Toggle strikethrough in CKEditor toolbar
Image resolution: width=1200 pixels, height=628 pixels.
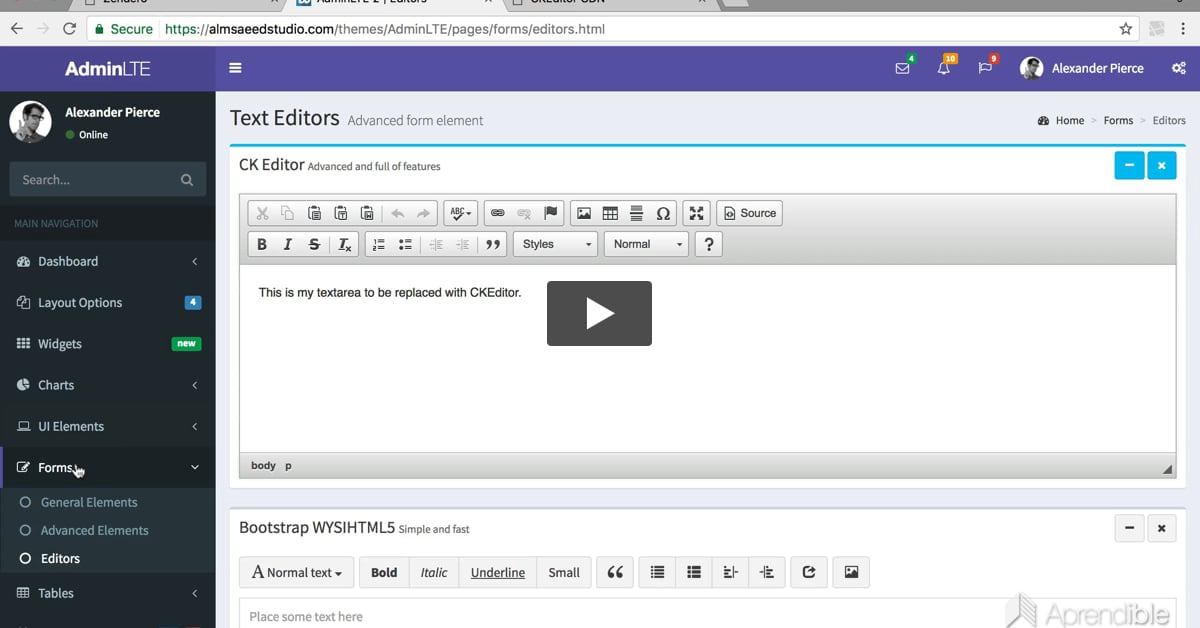pyautogui.click(x=314, y=244)
